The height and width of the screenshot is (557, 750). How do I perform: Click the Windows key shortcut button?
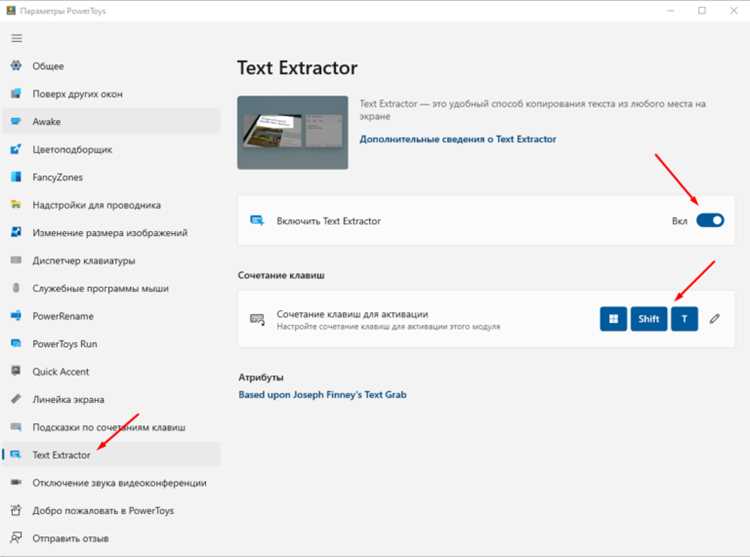[x=613, y=319]
